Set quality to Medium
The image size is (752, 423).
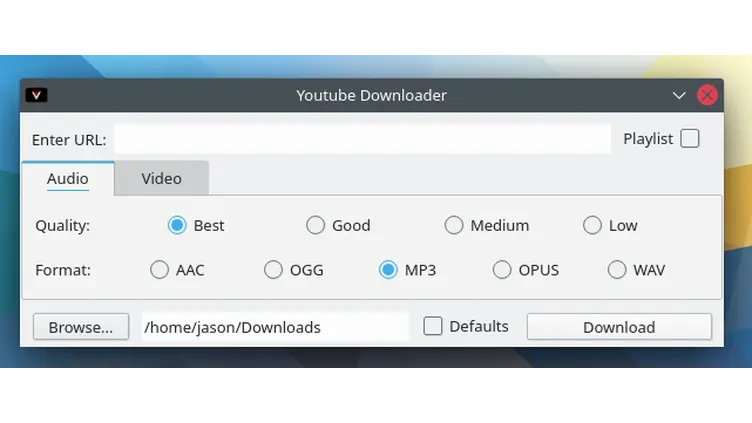coord(454,225)
